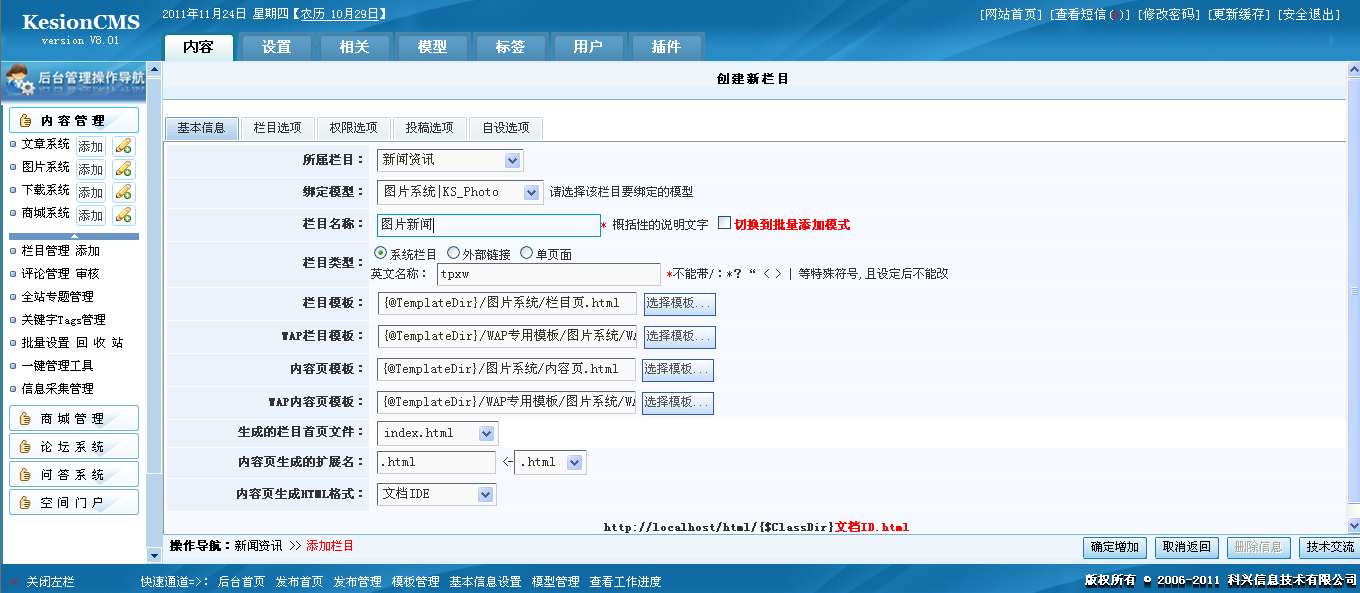Click the hand icon on 论坛系统 panel

pos(25,447)
